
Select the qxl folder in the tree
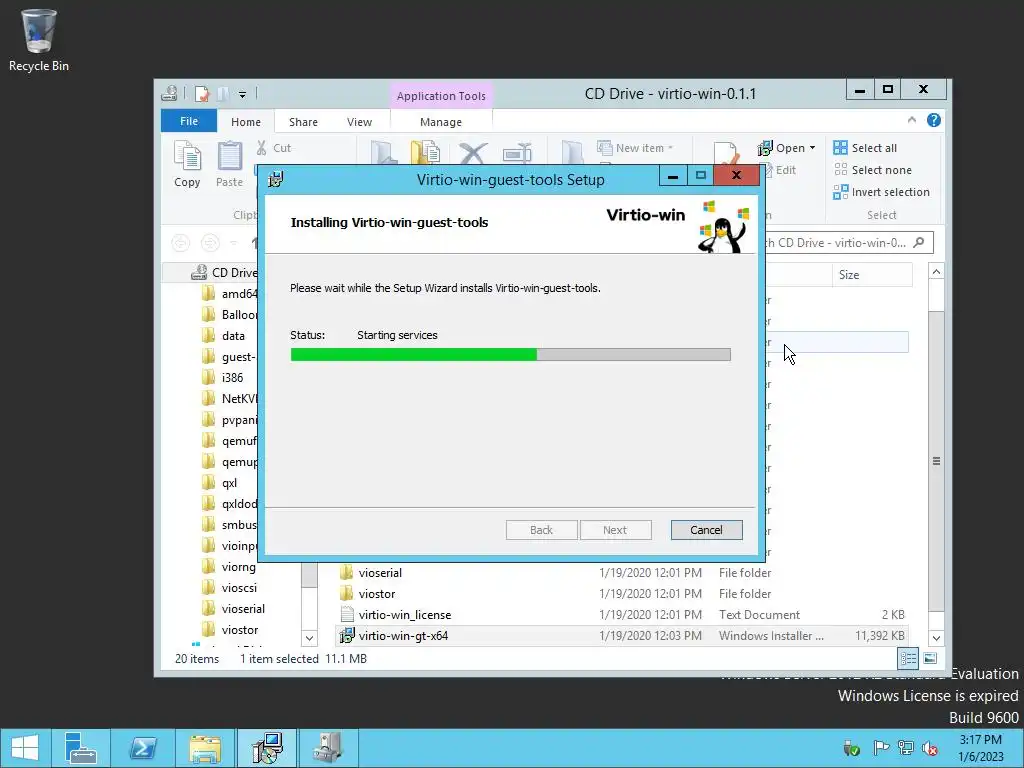tap(219, 483)
